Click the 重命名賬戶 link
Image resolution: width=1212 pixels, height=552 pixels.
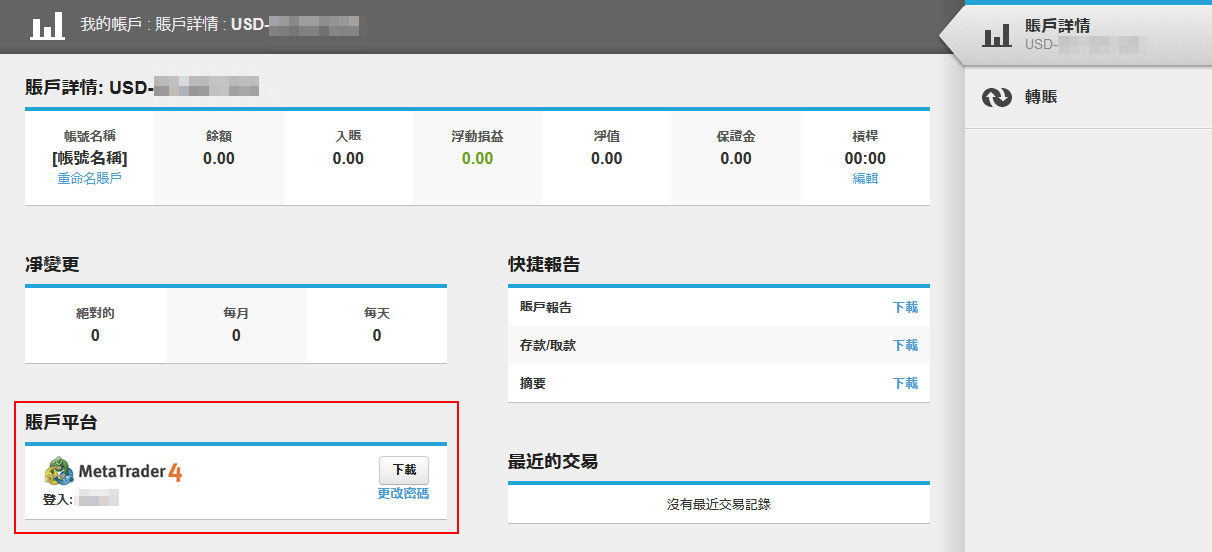pos(90,178)
